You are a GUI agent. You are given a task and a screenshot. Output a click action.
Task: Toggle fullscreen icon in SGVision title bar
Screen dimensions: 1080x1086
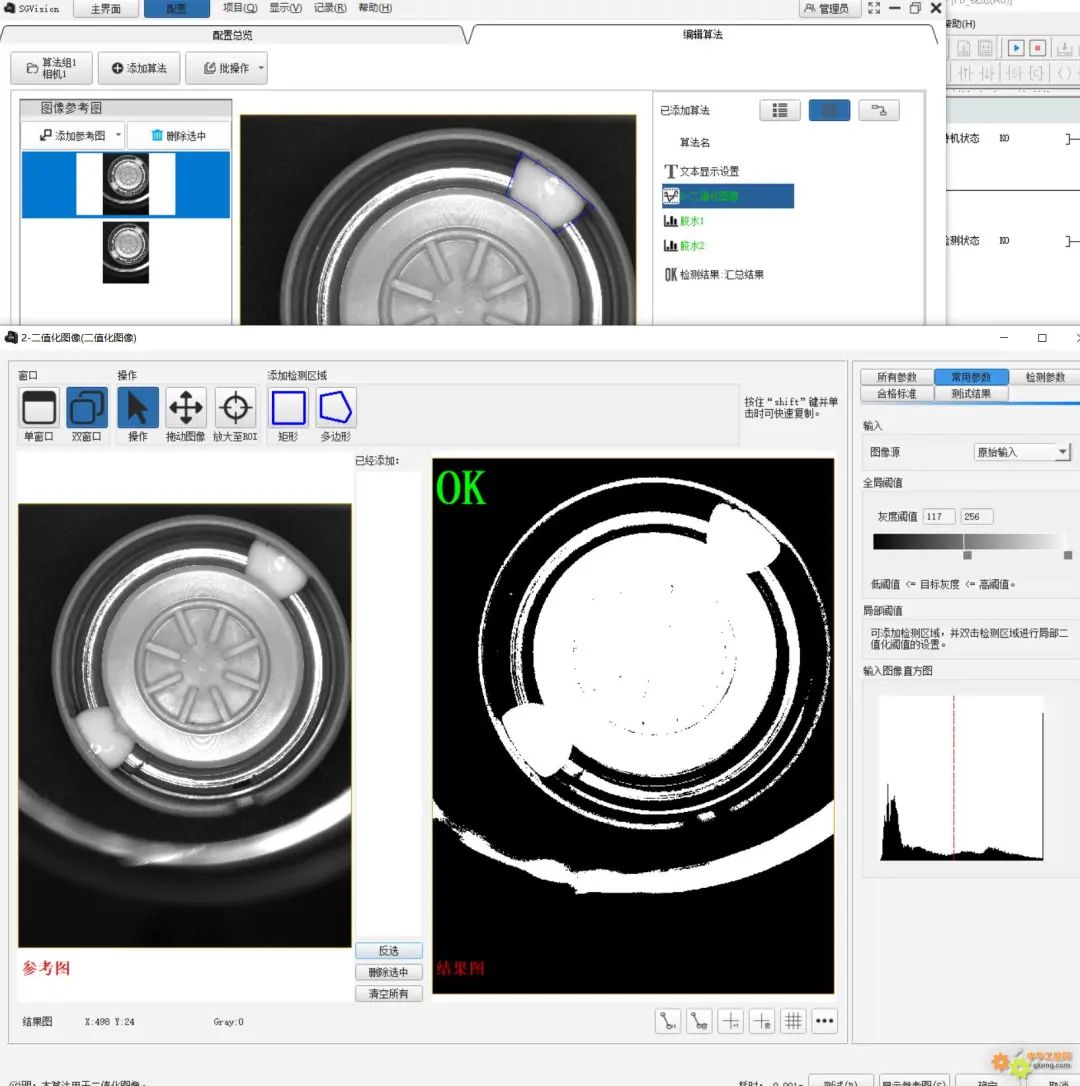click(x=874, y=8)
